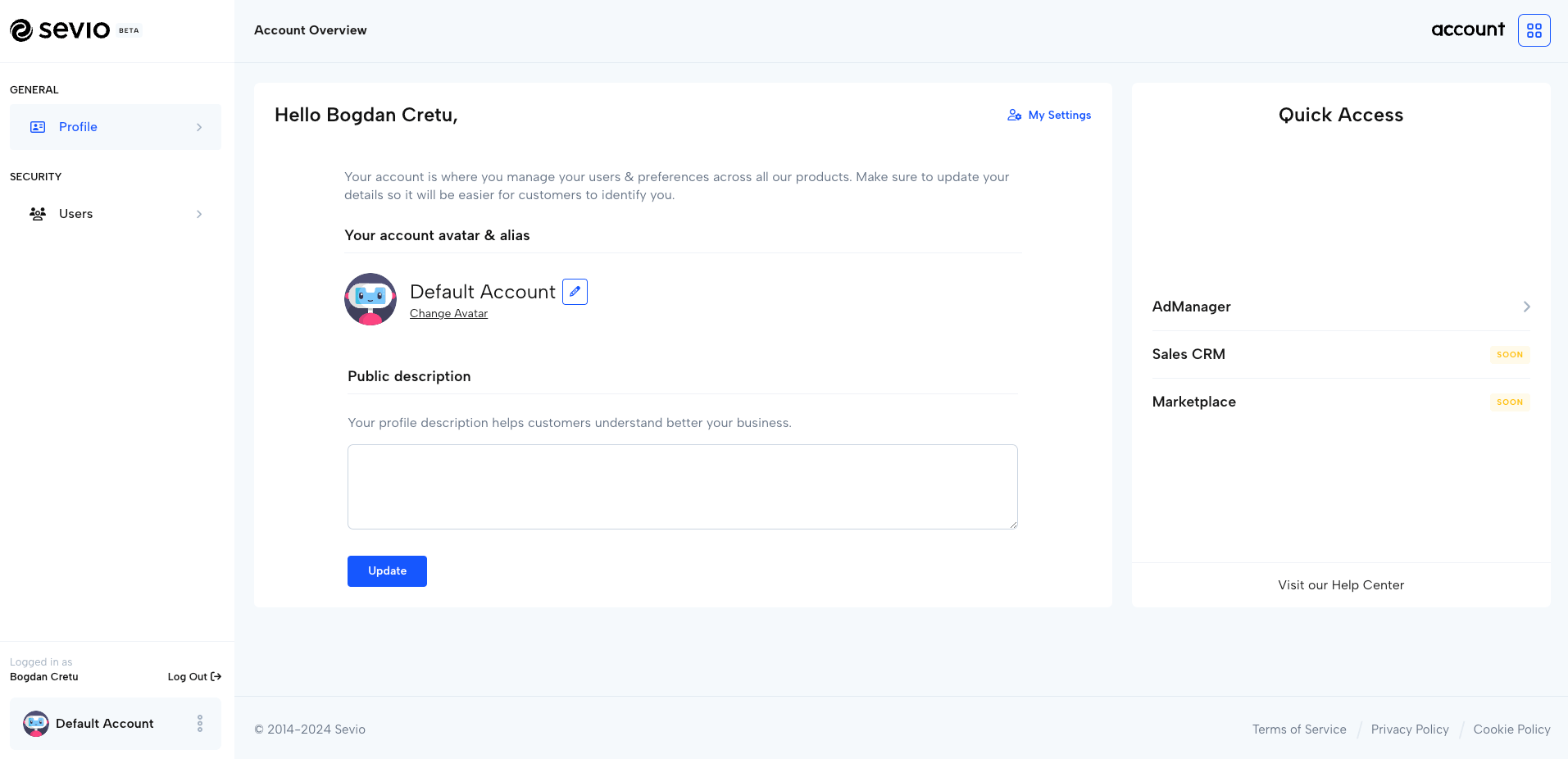Expand the Profile section chevron

pos(199,126)
